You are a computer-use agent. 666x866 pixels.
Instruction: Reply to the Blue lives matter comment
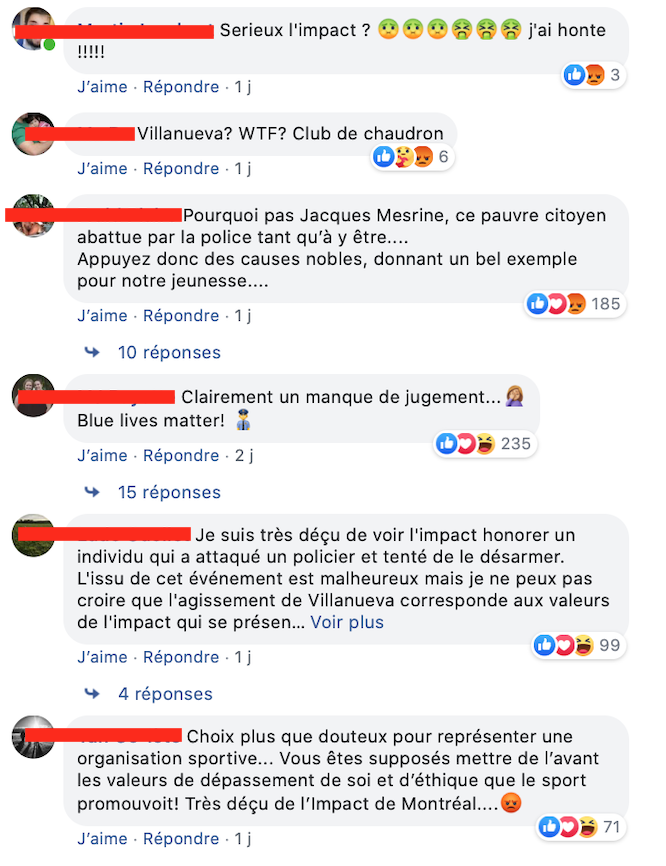tap(181, 455)
